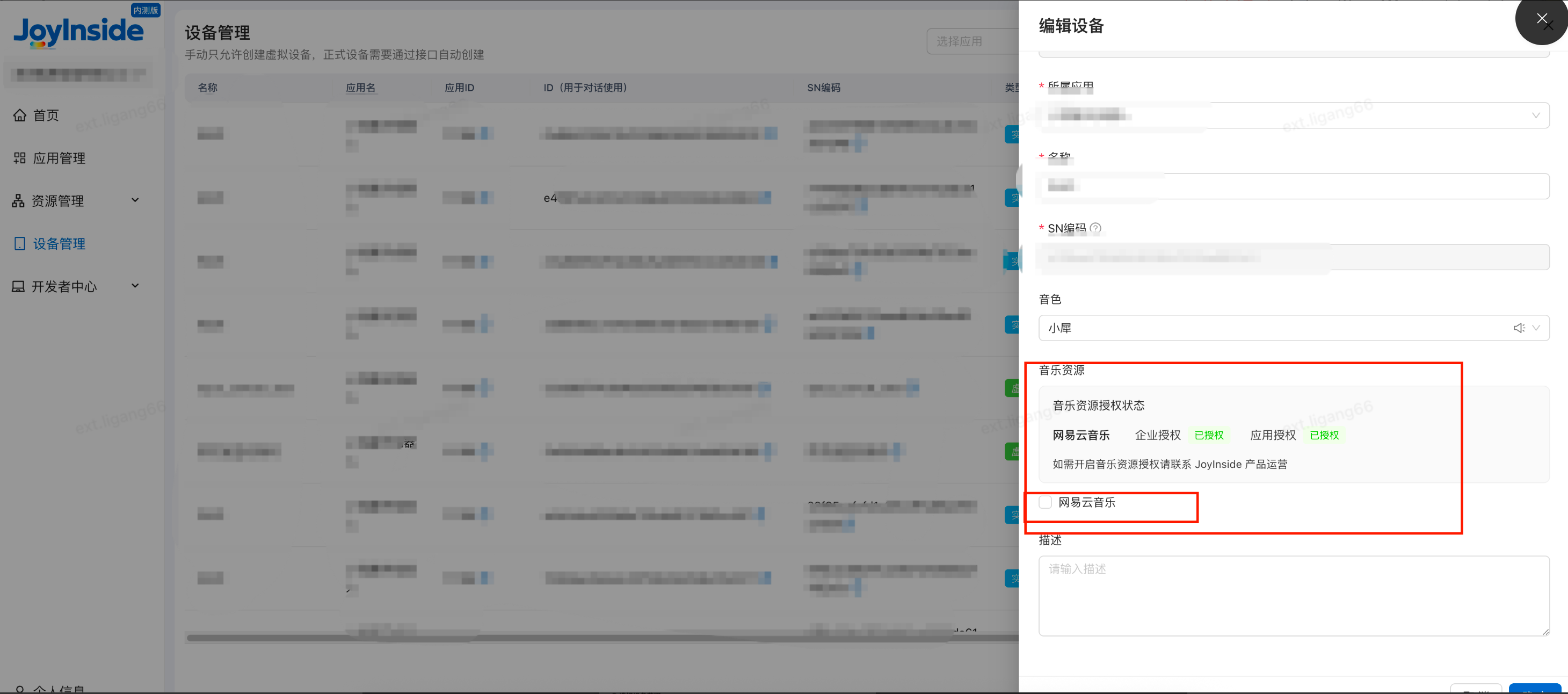Click the 音乐资源授权状态 heading
Viewport: 1568px width, 694px height.
(x=1098, y=406)
